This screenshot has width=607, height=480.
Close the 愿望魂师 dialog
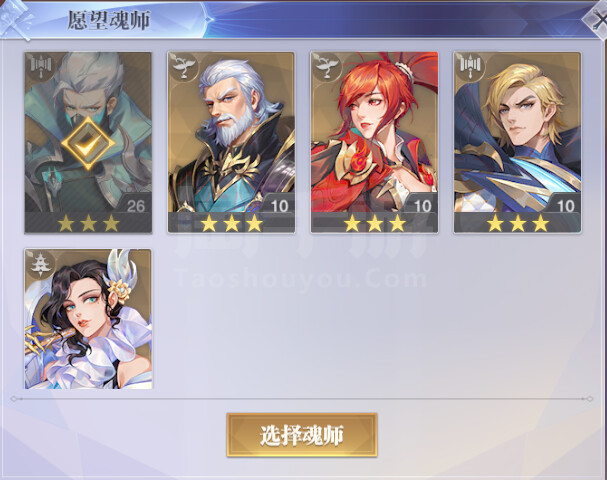coord(596,20)
